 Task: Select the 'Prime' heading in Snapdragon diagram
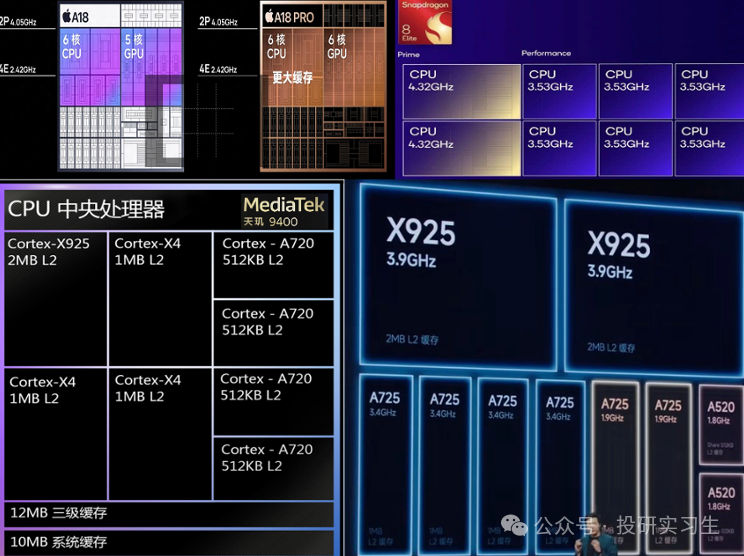coord(409,55)
